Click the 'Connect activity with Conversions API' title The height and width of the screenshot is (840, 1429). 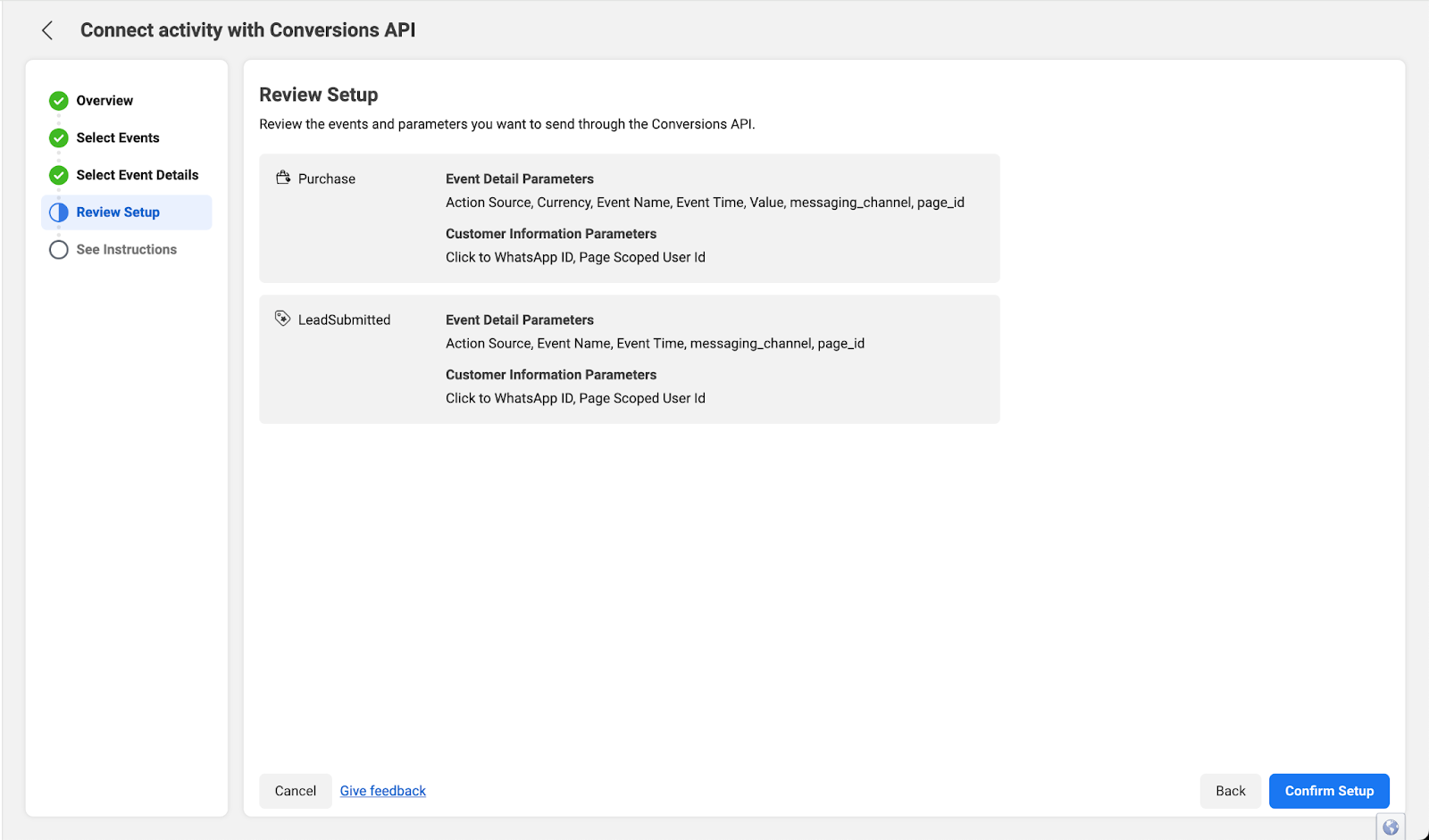[248, 30]
